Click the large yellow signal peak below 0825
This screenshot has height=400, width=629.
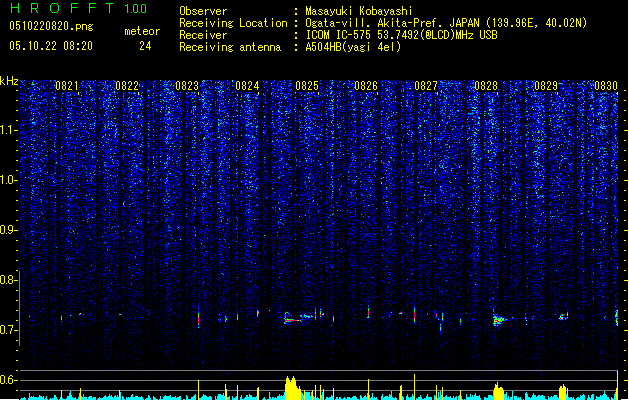coord(292,388)
